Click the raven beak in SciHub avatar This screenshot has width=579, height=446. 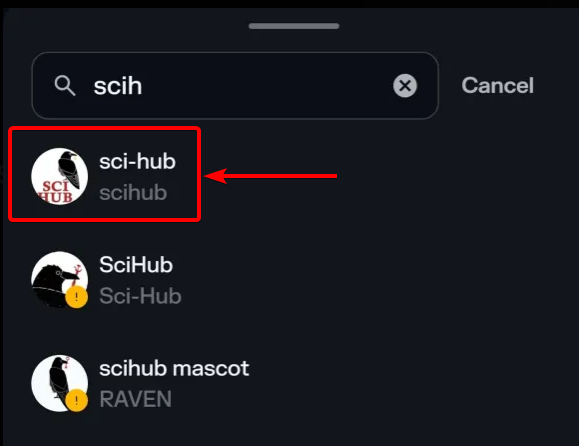[x=70, y=275]
